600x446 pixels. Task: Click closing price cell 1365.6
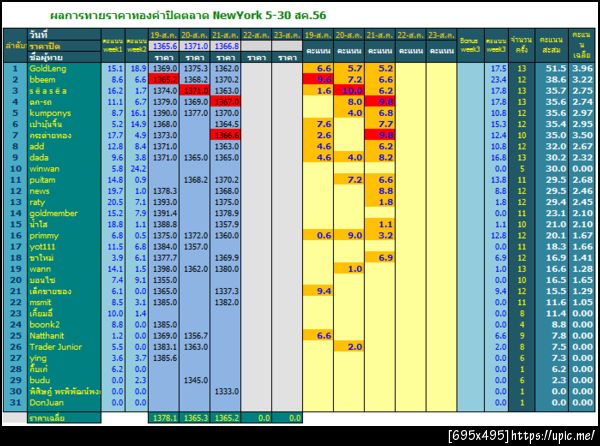pos(164,46)
